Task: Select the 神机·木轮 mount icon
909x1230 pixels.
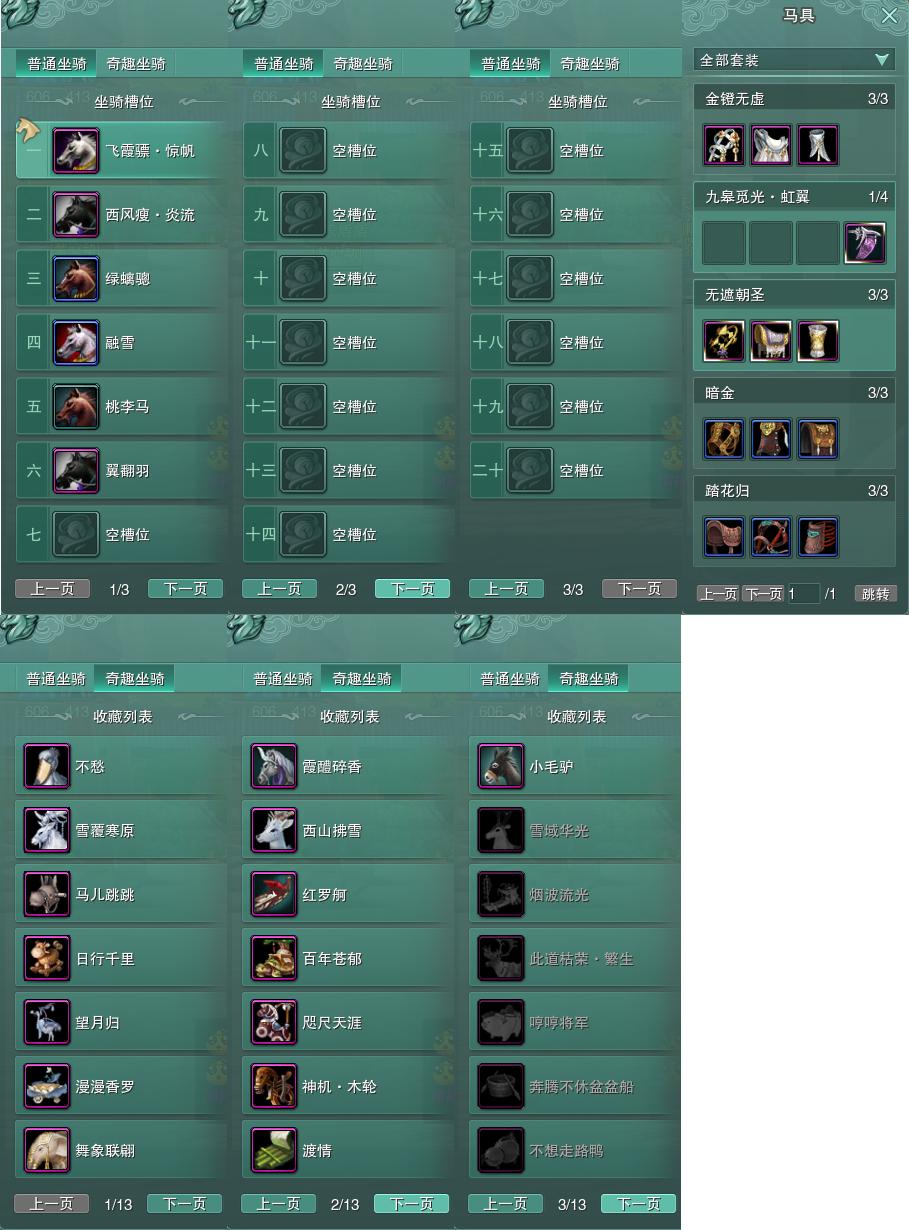Action: [274, 1087]
